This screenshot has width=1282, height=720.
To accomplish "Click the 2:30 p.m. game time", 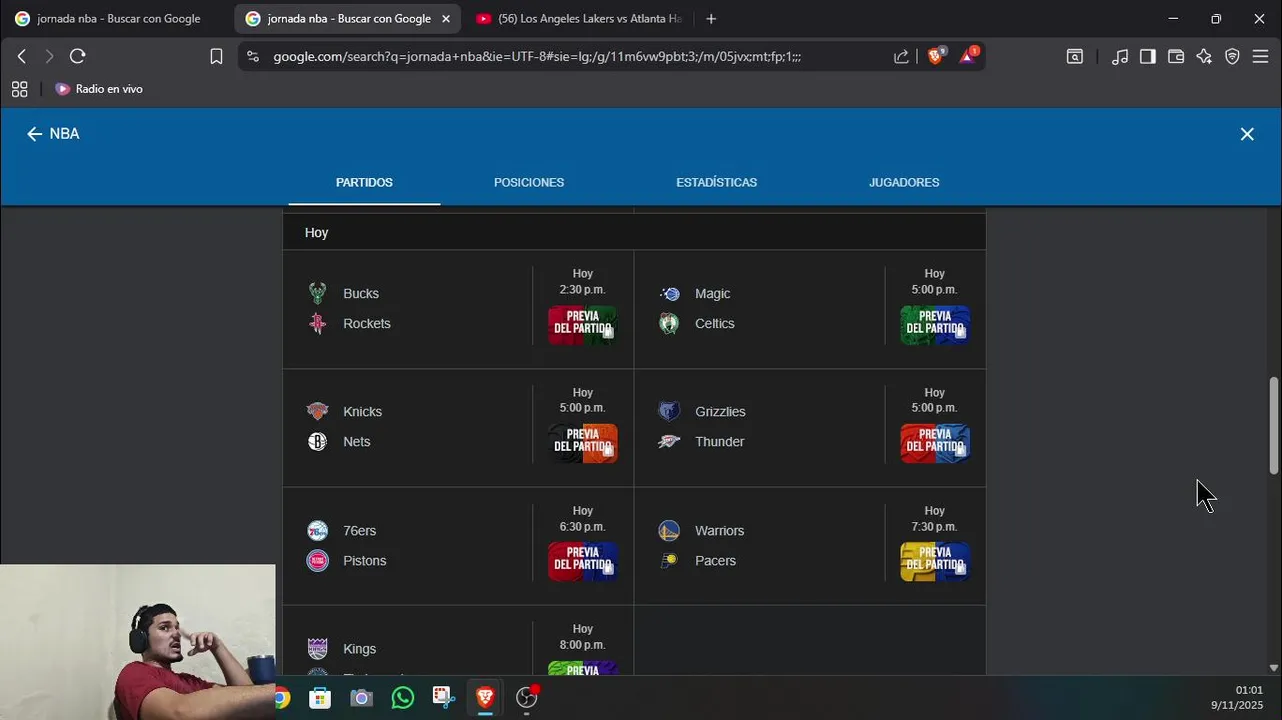I will (x=583, y=289).
